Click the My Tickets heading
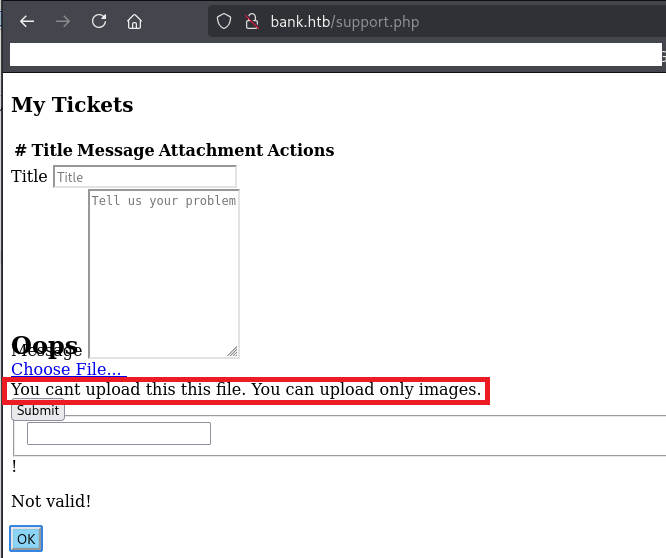The width and height of the screenshot is (666, 558). click(x=72, y=105)
